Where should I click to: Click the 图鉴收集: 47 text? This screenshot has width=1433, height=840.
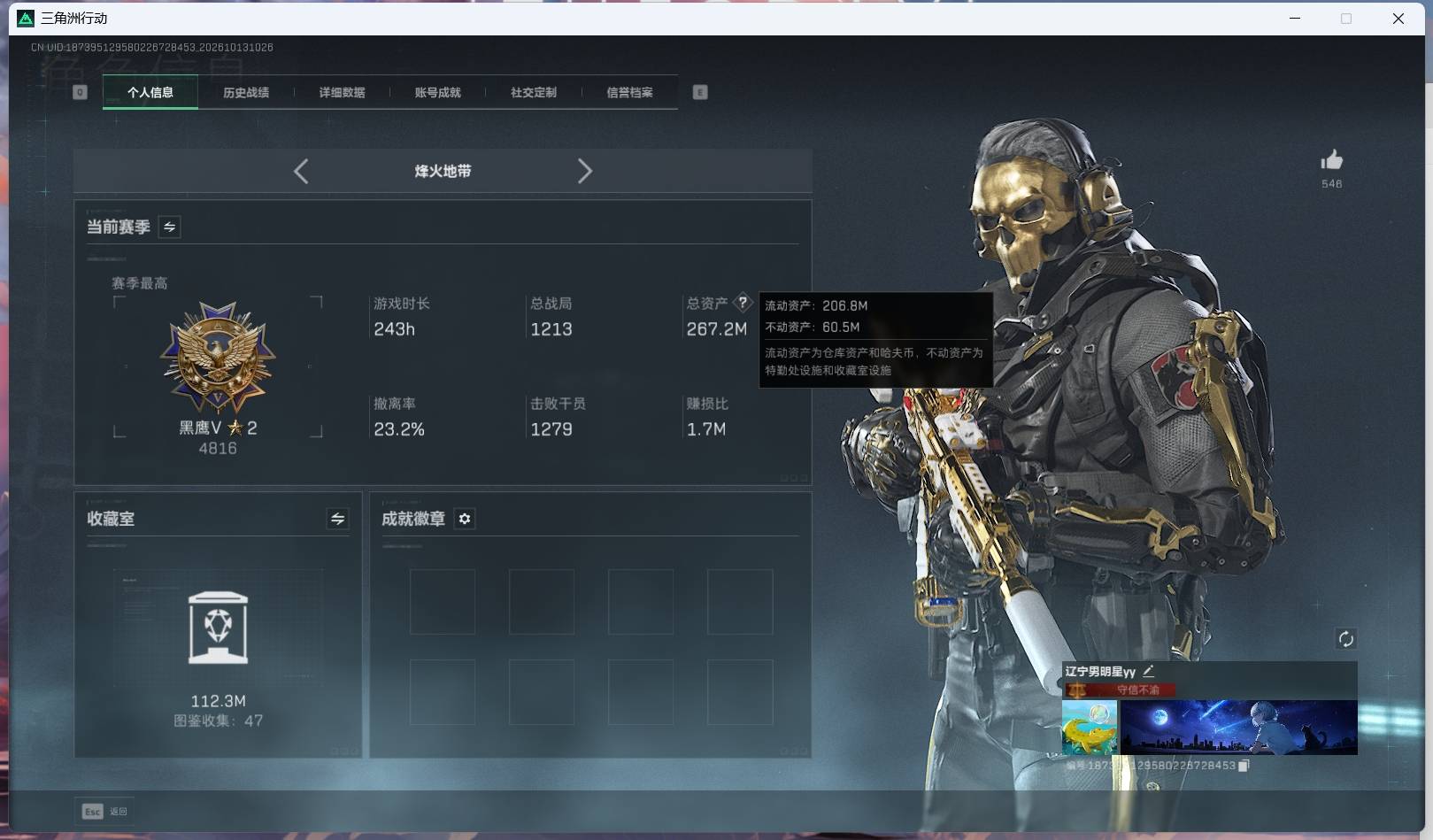click(219, 721)
